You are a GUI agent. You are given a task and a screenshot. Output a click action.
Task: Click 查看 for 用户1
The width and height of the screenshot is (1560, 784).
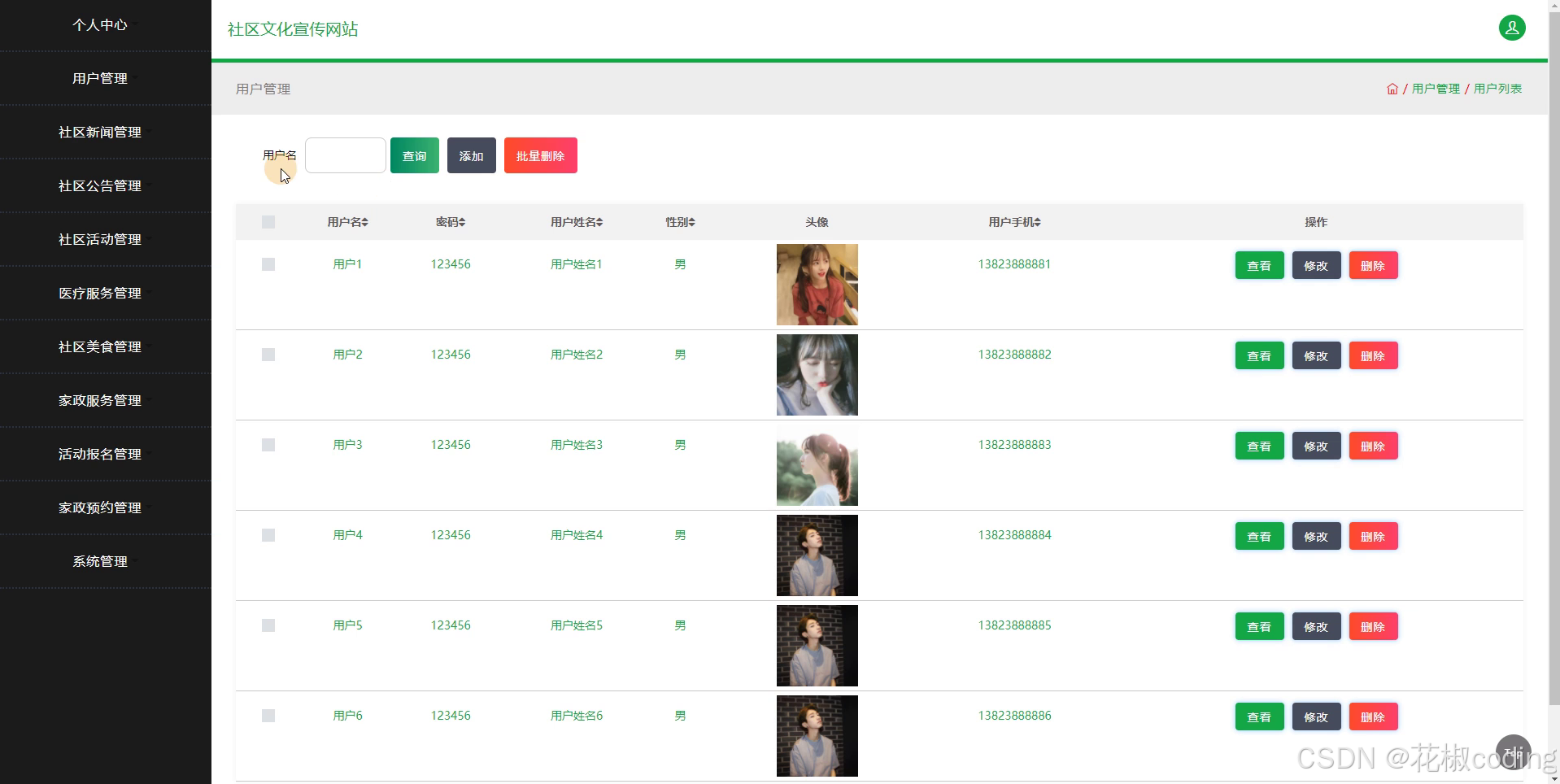pyautogui.click(x=1259, y=265)
